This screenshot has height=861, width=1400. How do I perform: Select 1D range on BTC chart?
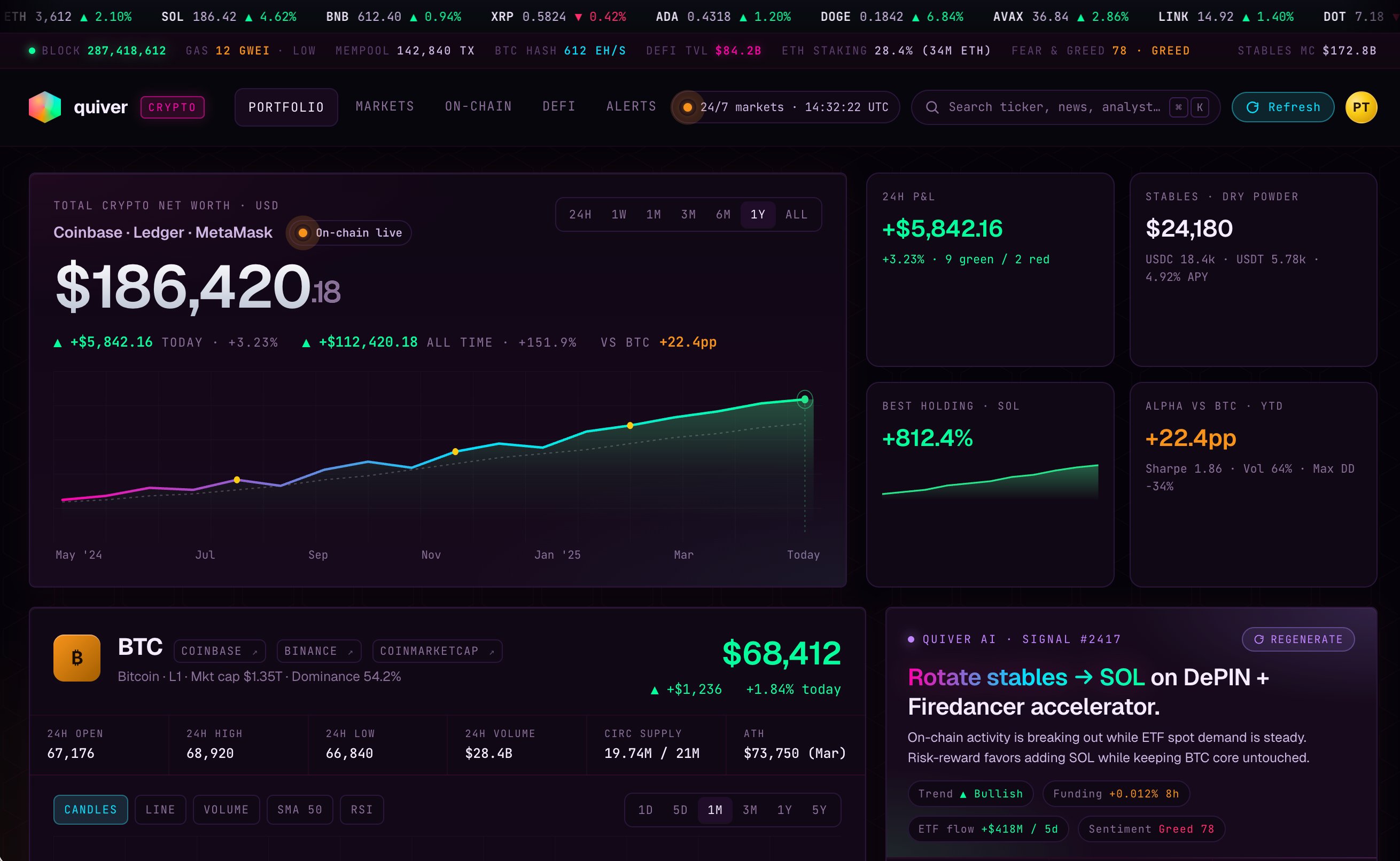point(645,810)
